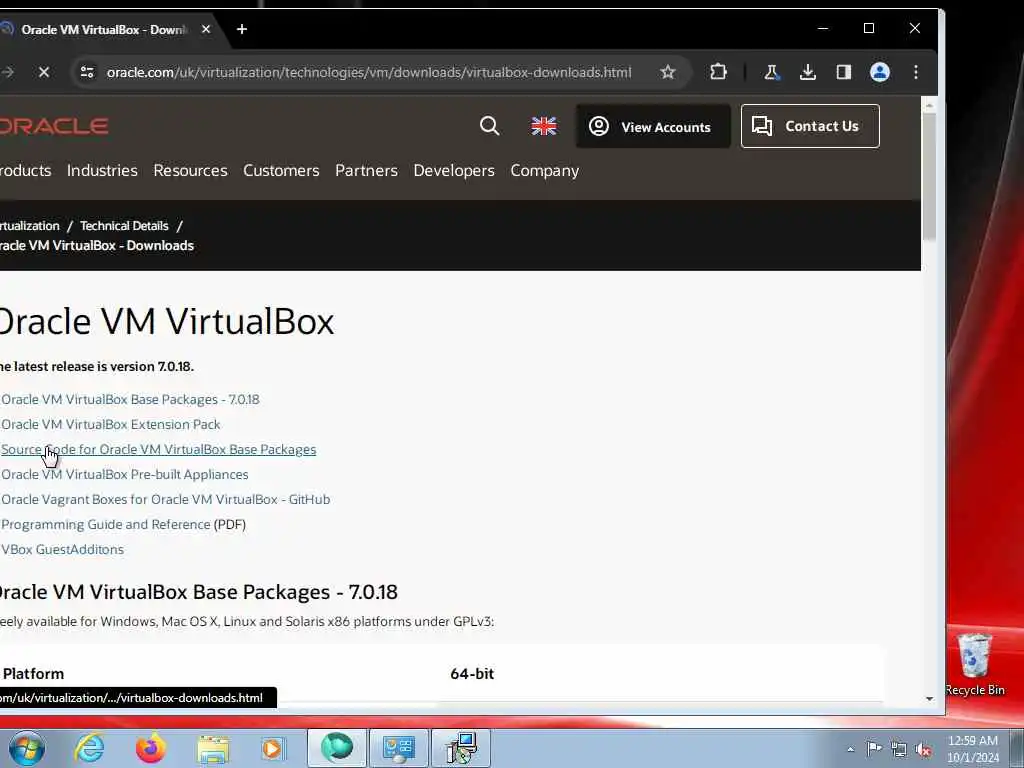This screenshot has height=768, width=1024.
Task: Open the Partners menu
Action: pos(366,170)
